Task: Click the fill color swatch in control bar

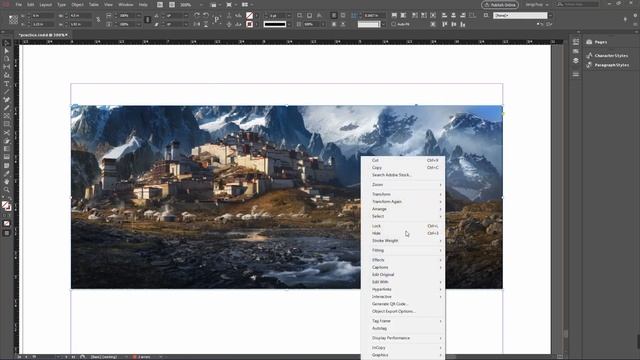Action: pos(249,15)
